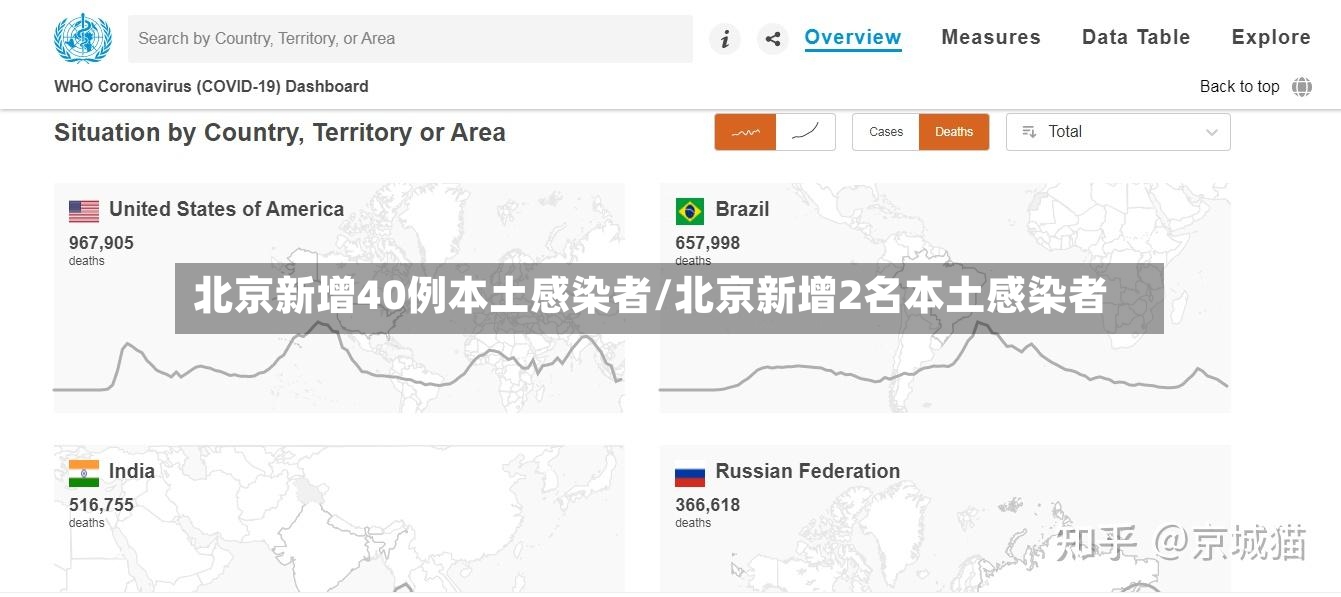Click the globe icon beside Back to top
Image resolution: width=1341 pixels, height=597 pixels.
click(x=1301, y=87)
